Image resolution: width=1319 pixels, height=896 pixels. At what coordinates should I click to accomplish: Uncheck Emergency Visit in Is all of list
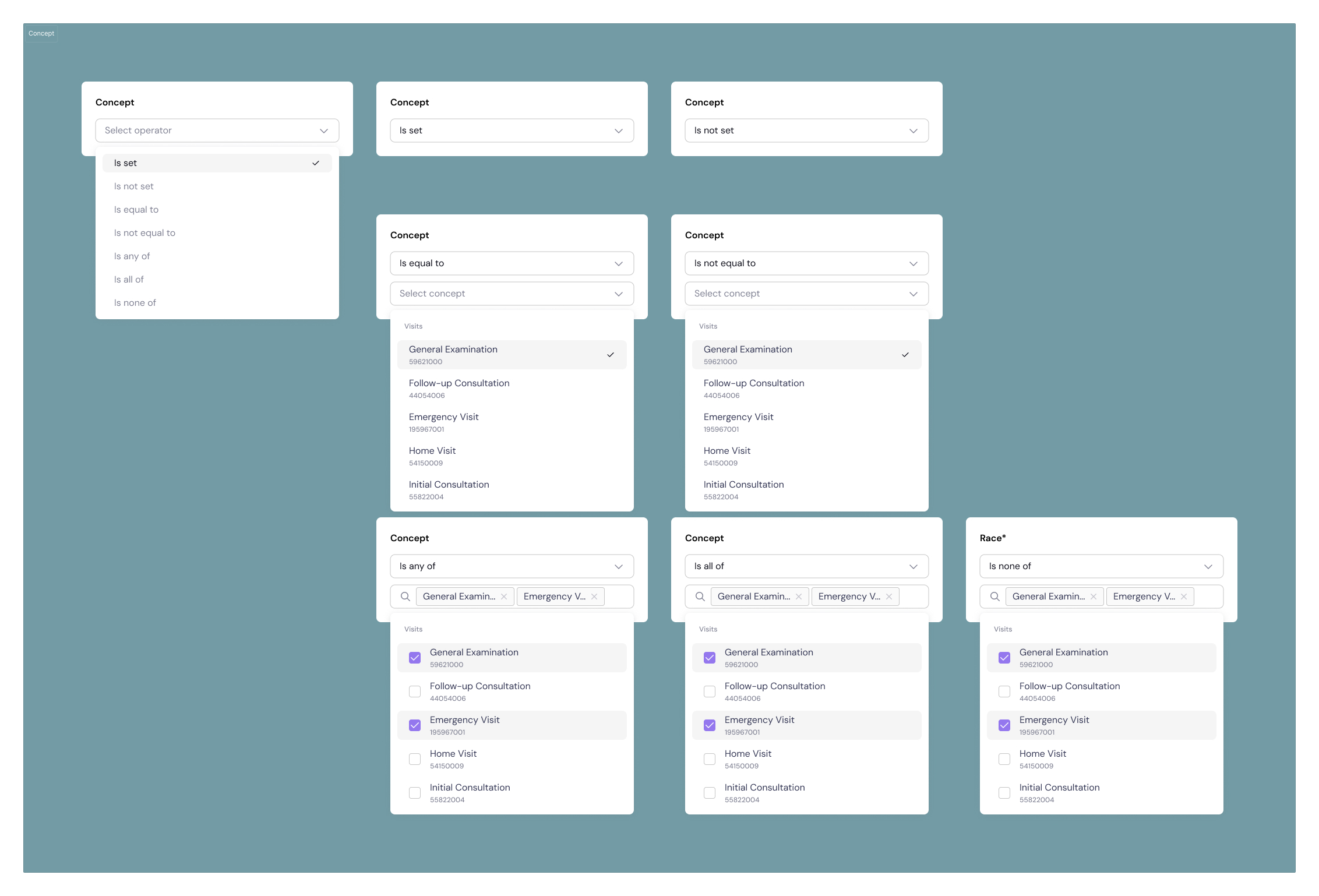710,725
